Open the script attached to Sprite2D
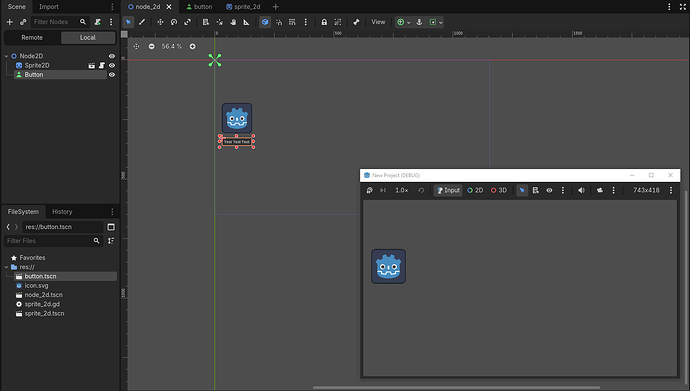This screenshot has height=391, width=690. pos(102,66)
